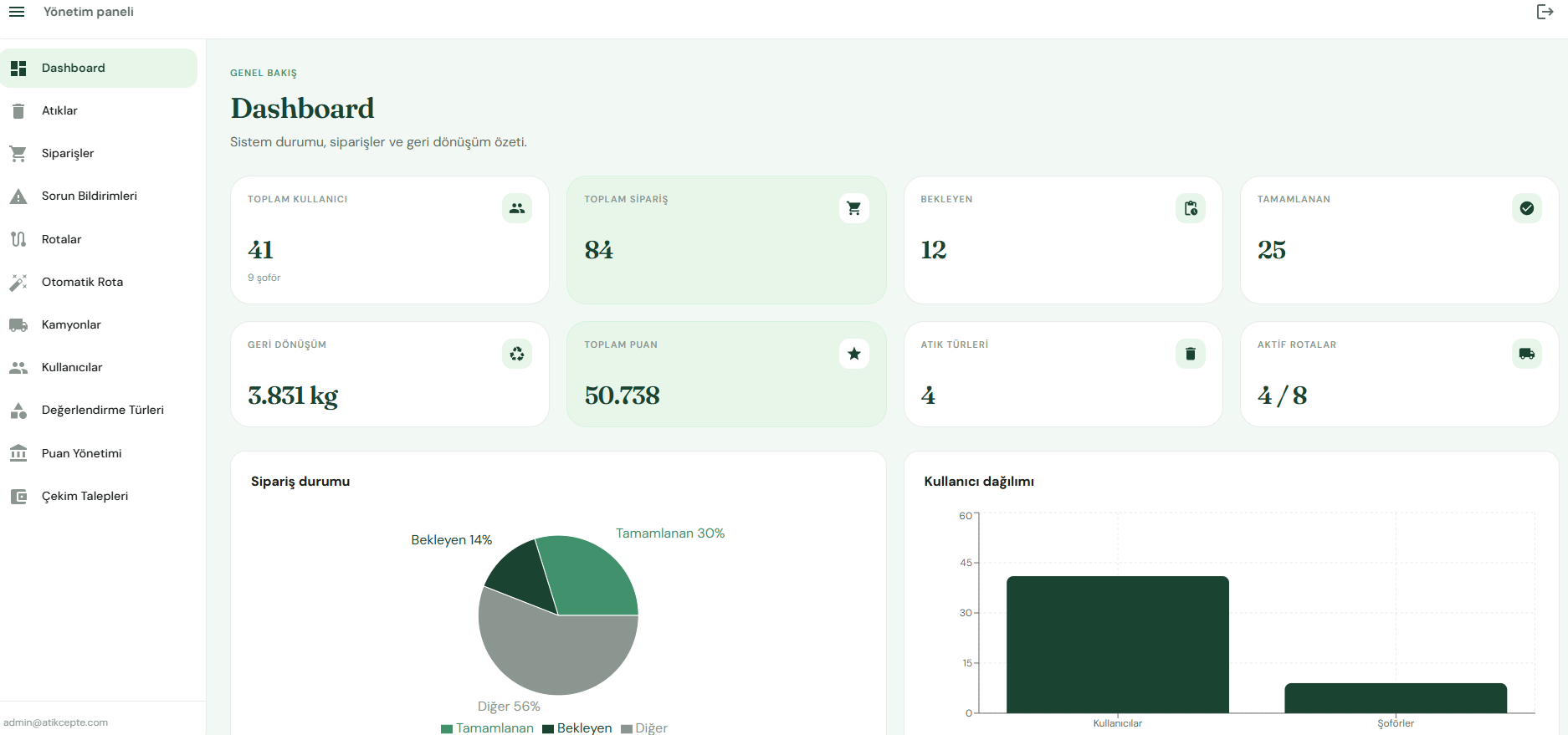Navigate to Çekim Talepleri
The height and width of the screenshot is (735, 1568).
coord(99,496)
